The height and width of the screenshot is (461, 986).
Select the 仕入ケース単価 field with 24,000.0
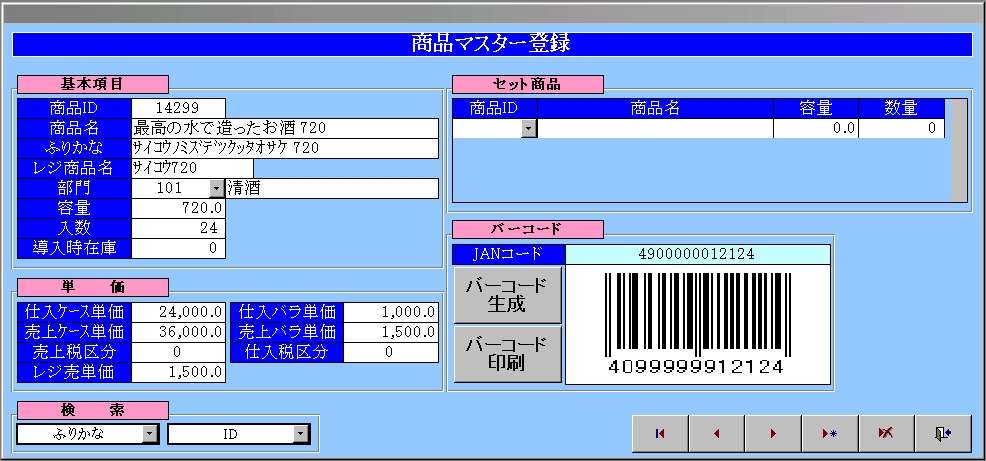click(178, 312)
